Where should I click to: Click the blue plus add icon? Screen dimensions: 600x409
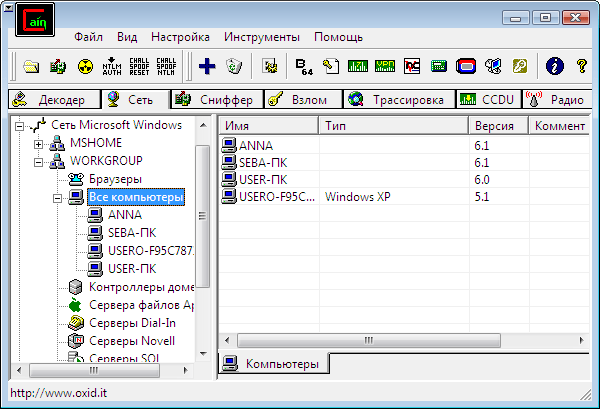207,66
